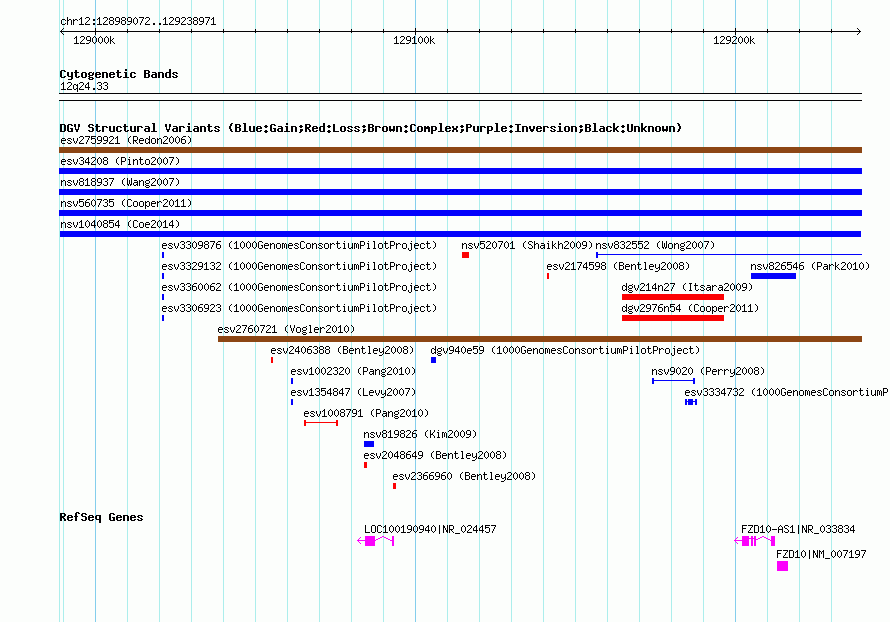Click the dgv940e59 blue gain marker
This screenshot has height=622, width=890.
click(x=434, y=360)
